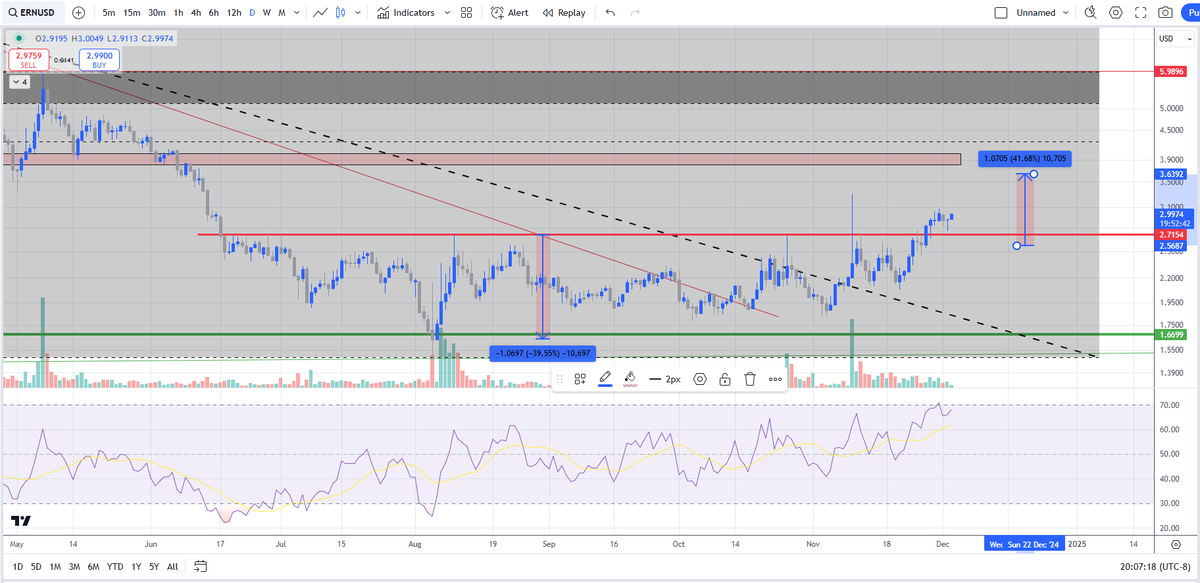Take a chart snapshot with the camera icon
Screen dimensions: 1200x583
pyautogui.click(x=1164, y=12)
